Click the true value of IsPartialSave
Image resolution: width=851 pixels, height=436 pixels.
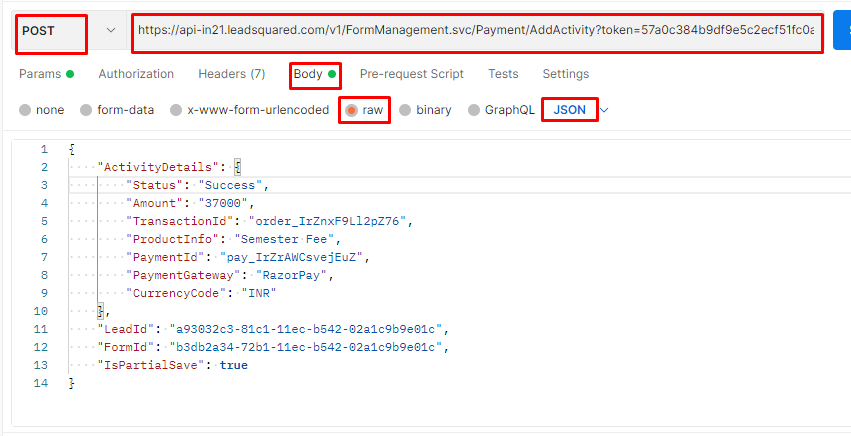(x=234, y=365)
